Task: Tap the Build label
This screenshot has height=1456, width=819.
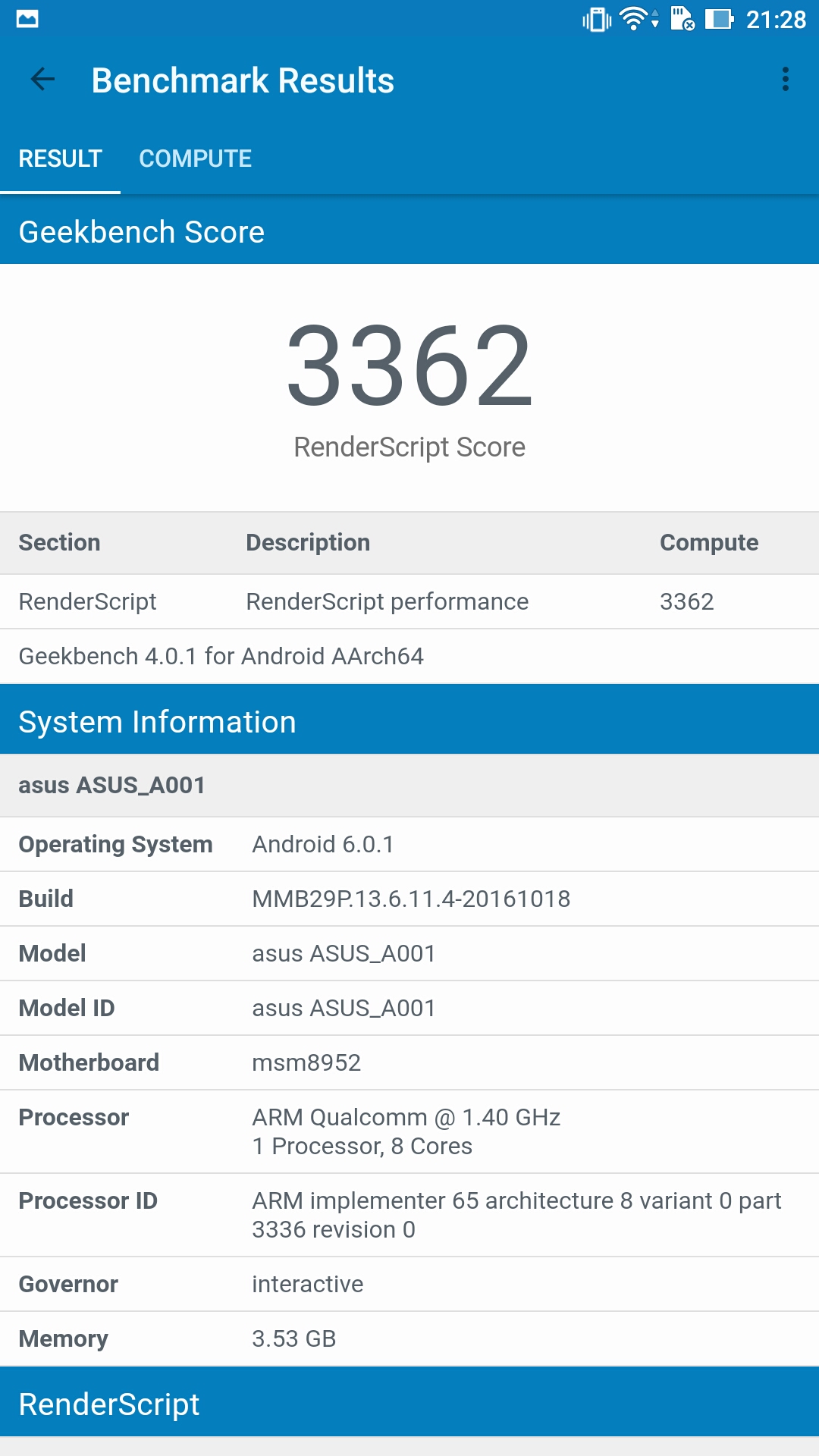Action: tap(46, 899)
